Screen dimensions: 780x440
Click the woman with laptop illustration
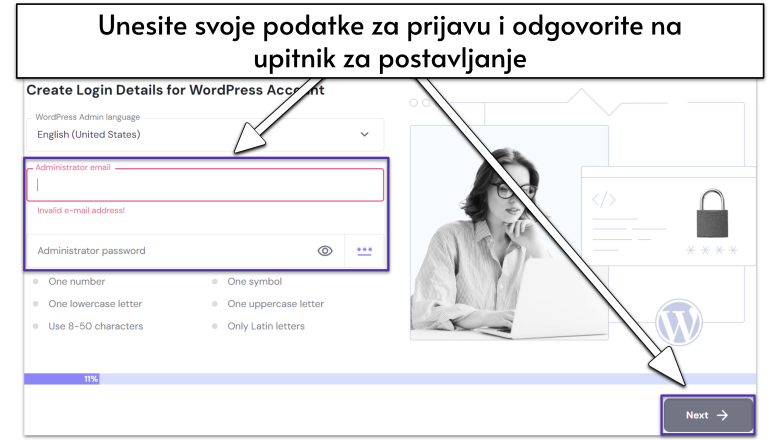[x=509, y=233]
